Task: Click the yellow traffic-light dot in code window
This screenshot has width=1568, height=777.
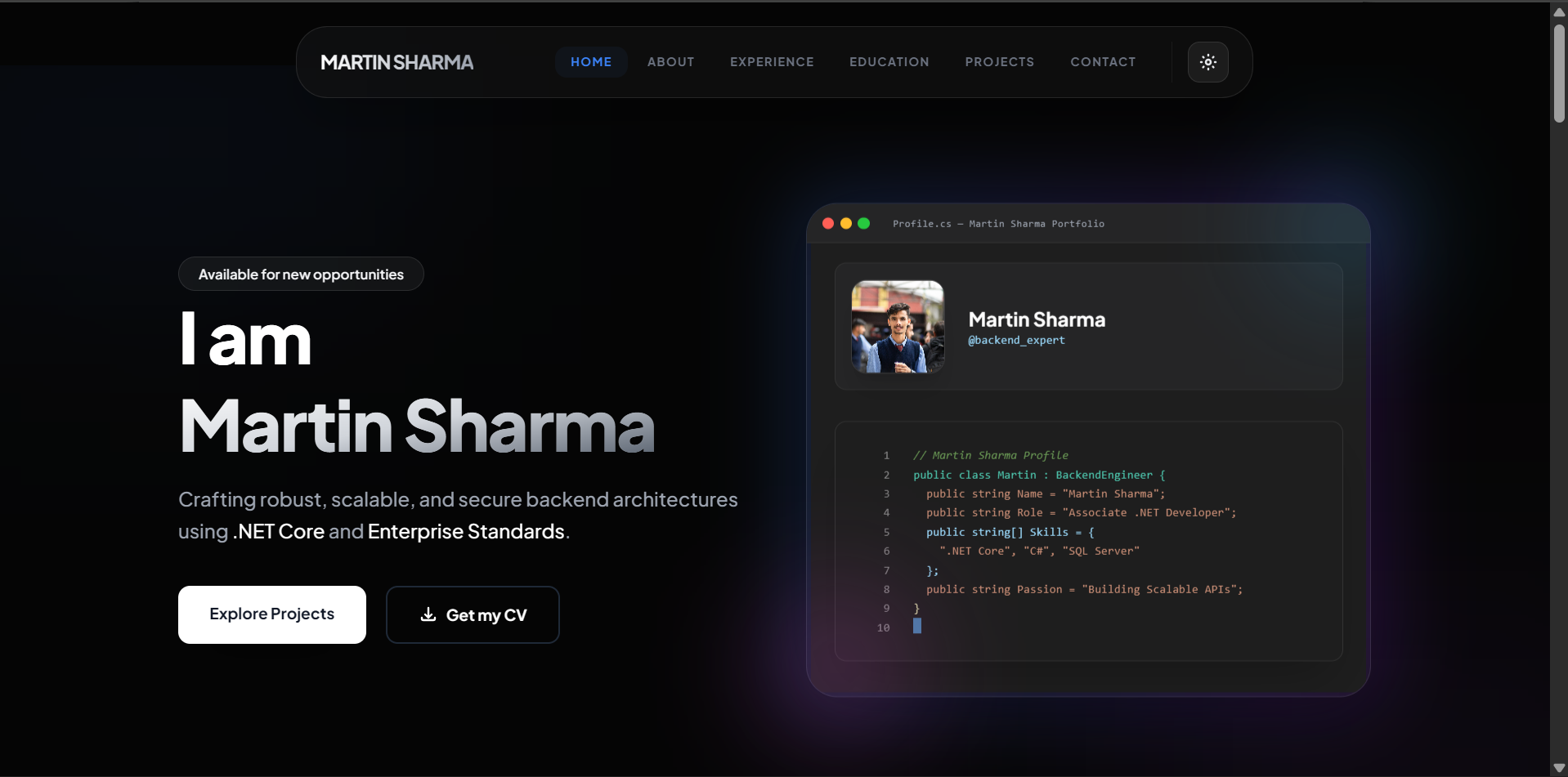Action: [x=845, y=223]
